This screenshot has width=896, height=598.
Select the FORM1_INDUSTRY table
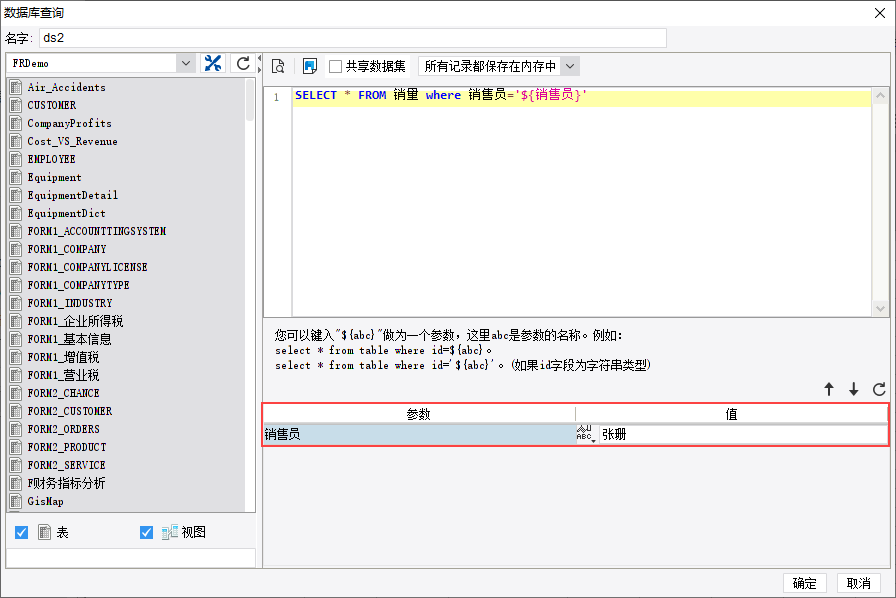coord(70,304)
